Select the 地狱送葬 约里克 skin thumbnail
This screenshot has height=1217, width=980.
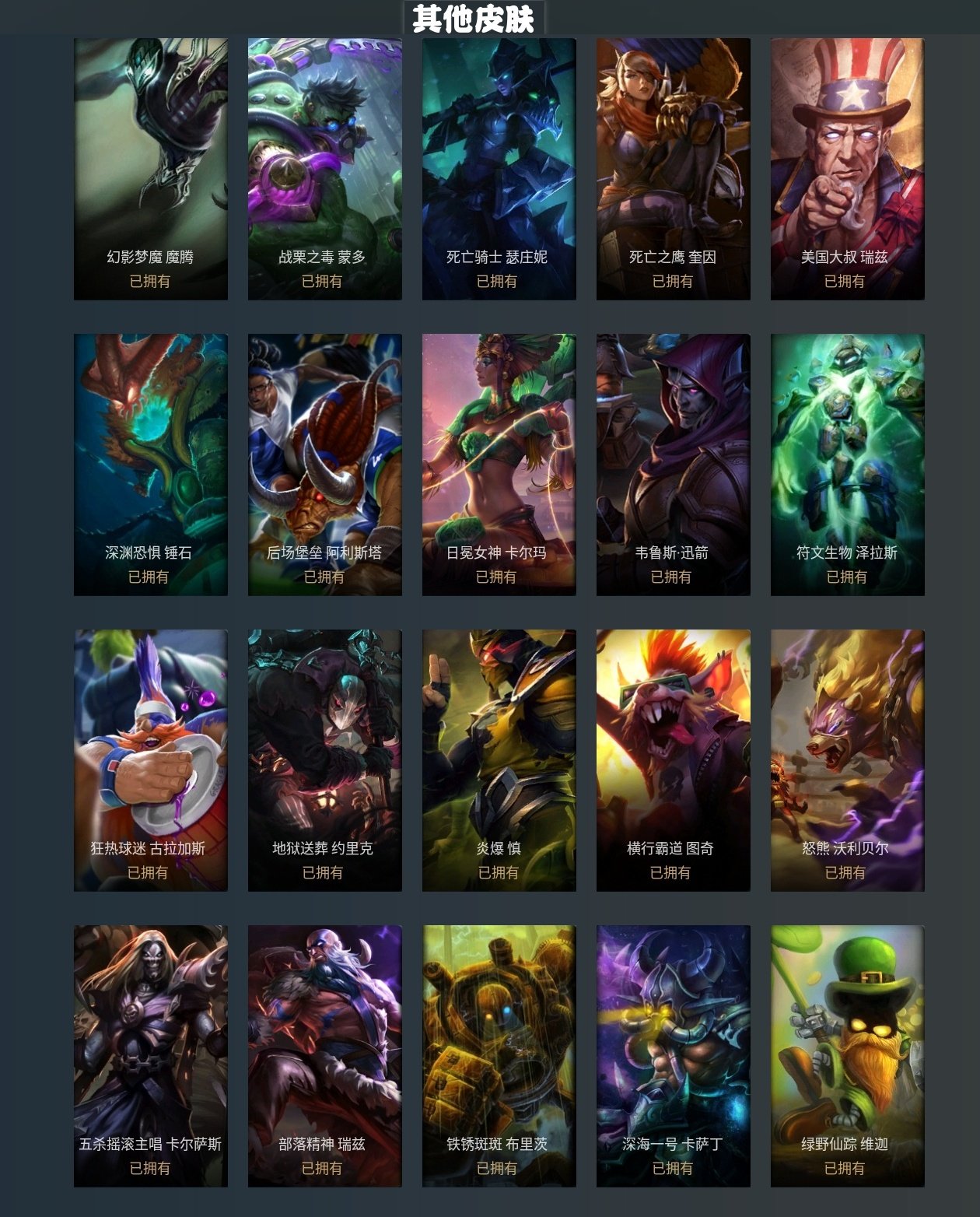click(325, 760)
